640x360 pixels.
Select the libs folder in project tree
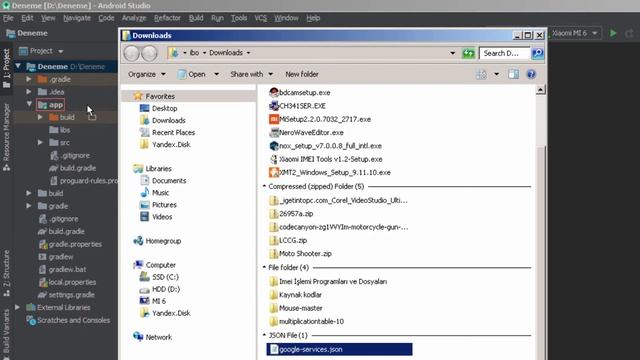click(60, 130)
